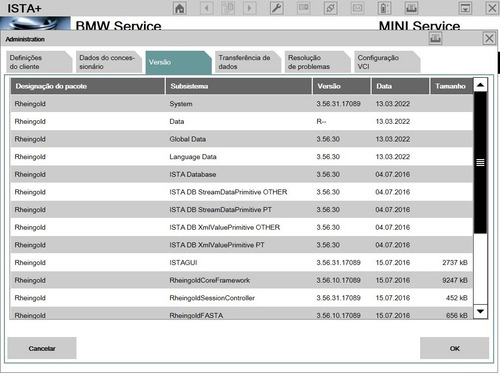500x376 pixels.
Task: Click the 452 kB size value
Action: click(x=457, y=298)
